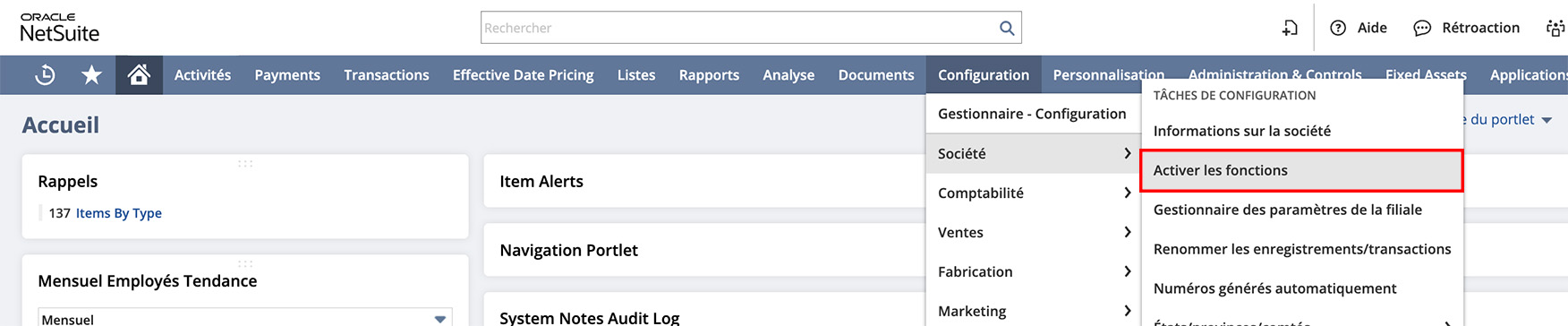Screen dimensions: 1568x326
Task: Click the Rétroaction feedback bubble icon
Action: click(x=1422, y=29)
